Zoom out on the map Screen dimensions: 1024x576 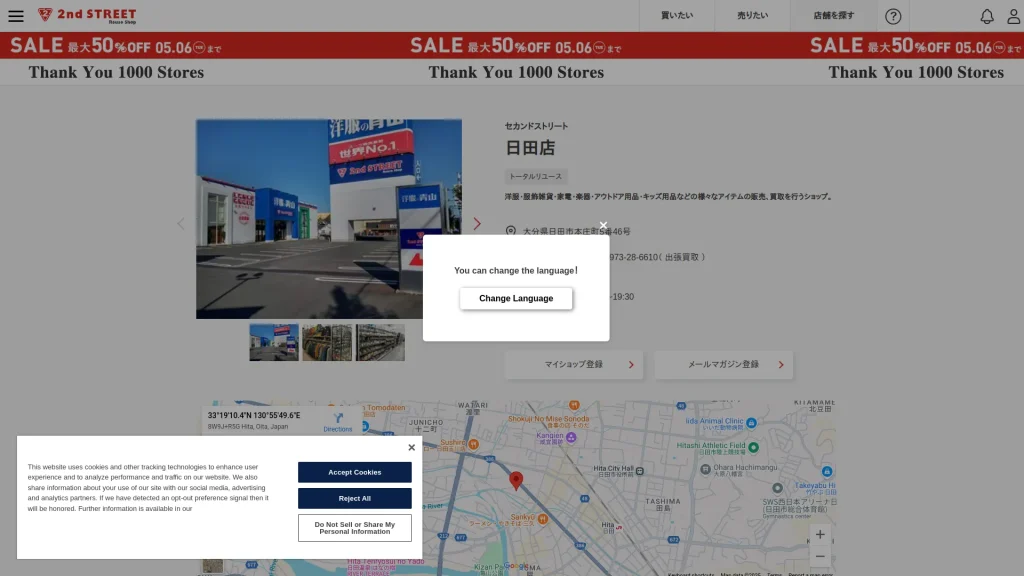click(820, 556)
